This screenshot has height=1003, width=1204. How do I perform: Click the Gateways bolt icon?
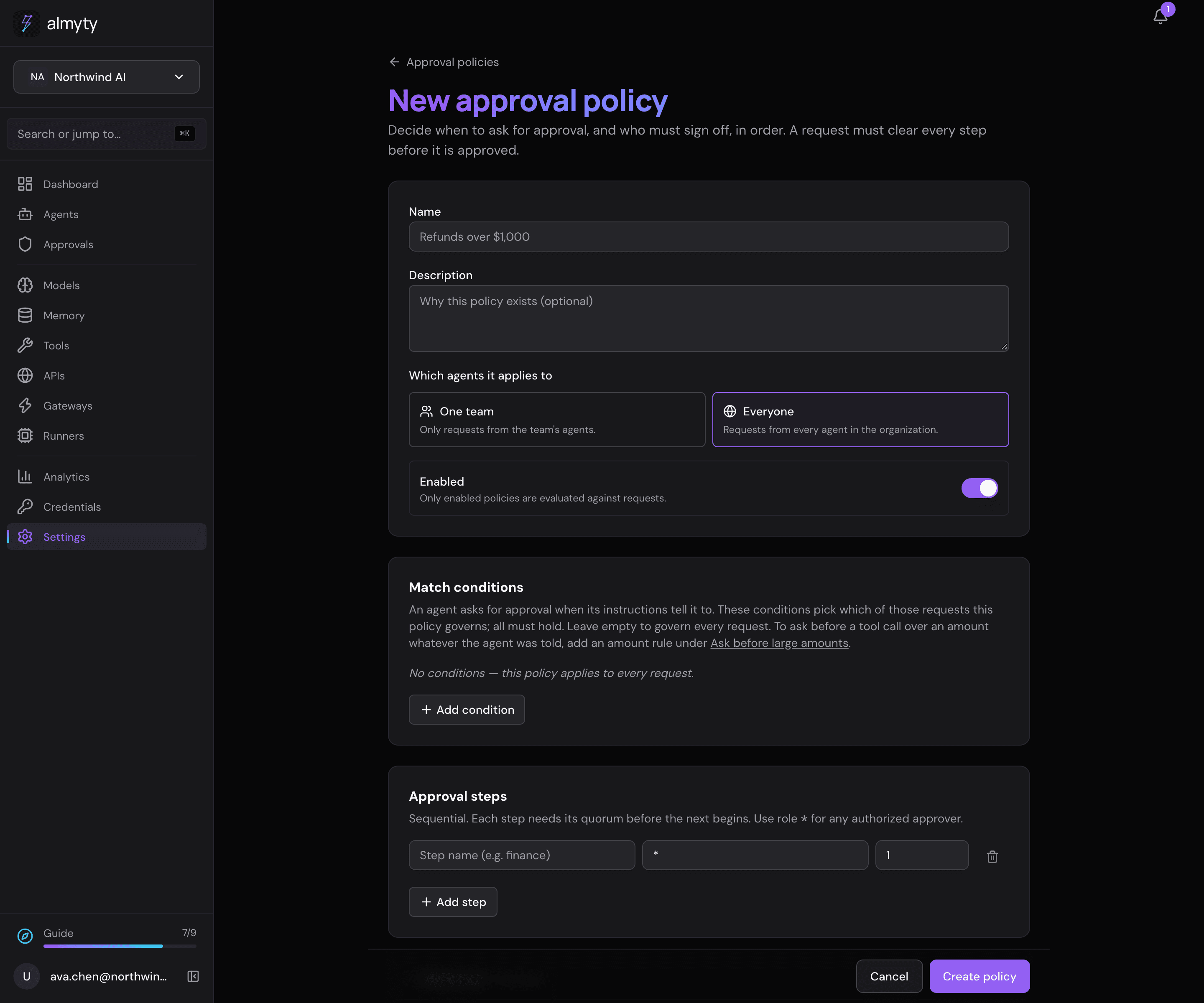coord(25,406)
